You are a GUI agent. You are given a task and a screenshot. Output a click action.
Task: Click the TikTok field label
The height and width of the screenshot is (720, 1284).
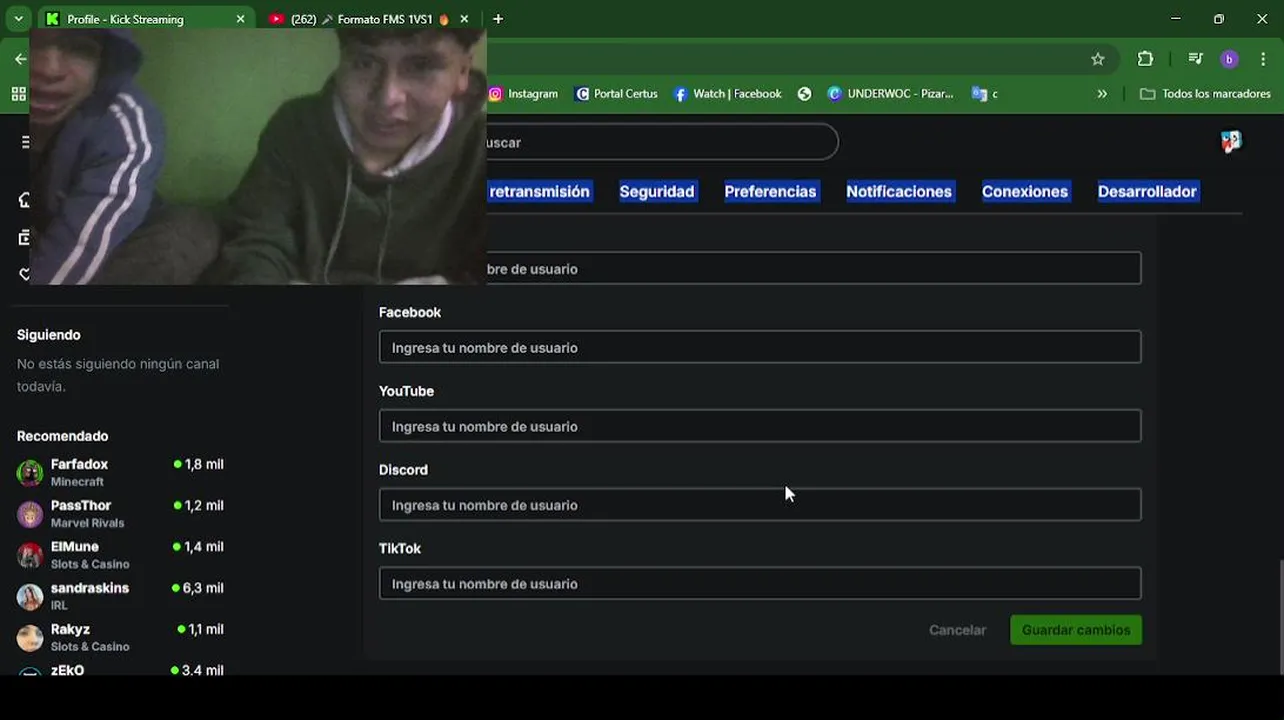pos(400,549)
